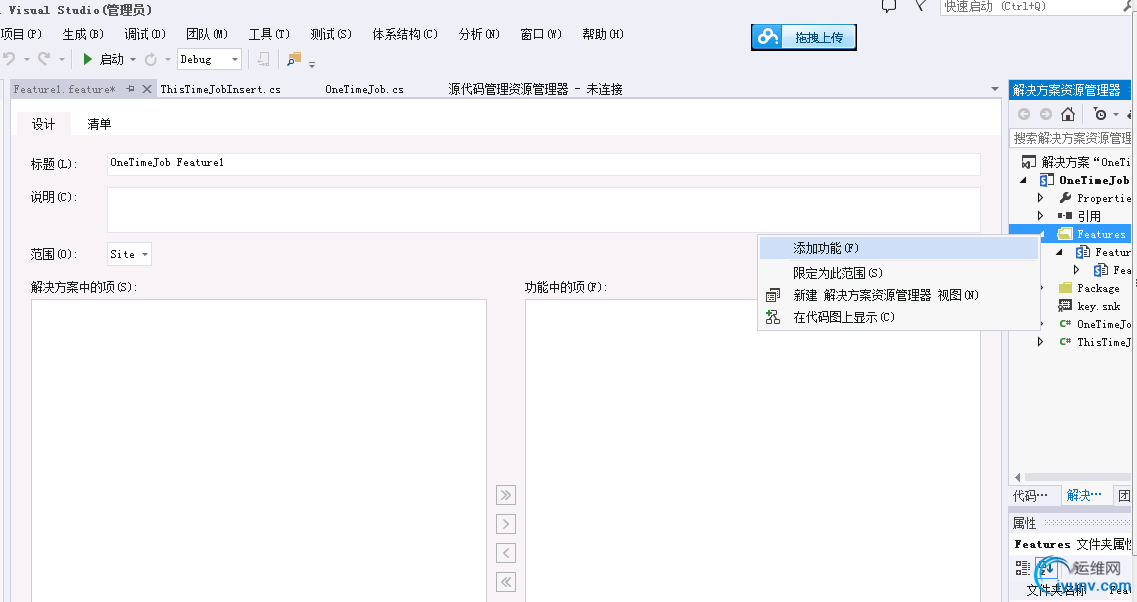Open the 范围 Site scope dropdown
The width and height of the screenshot is (1137, 602).
coord(129,254)
